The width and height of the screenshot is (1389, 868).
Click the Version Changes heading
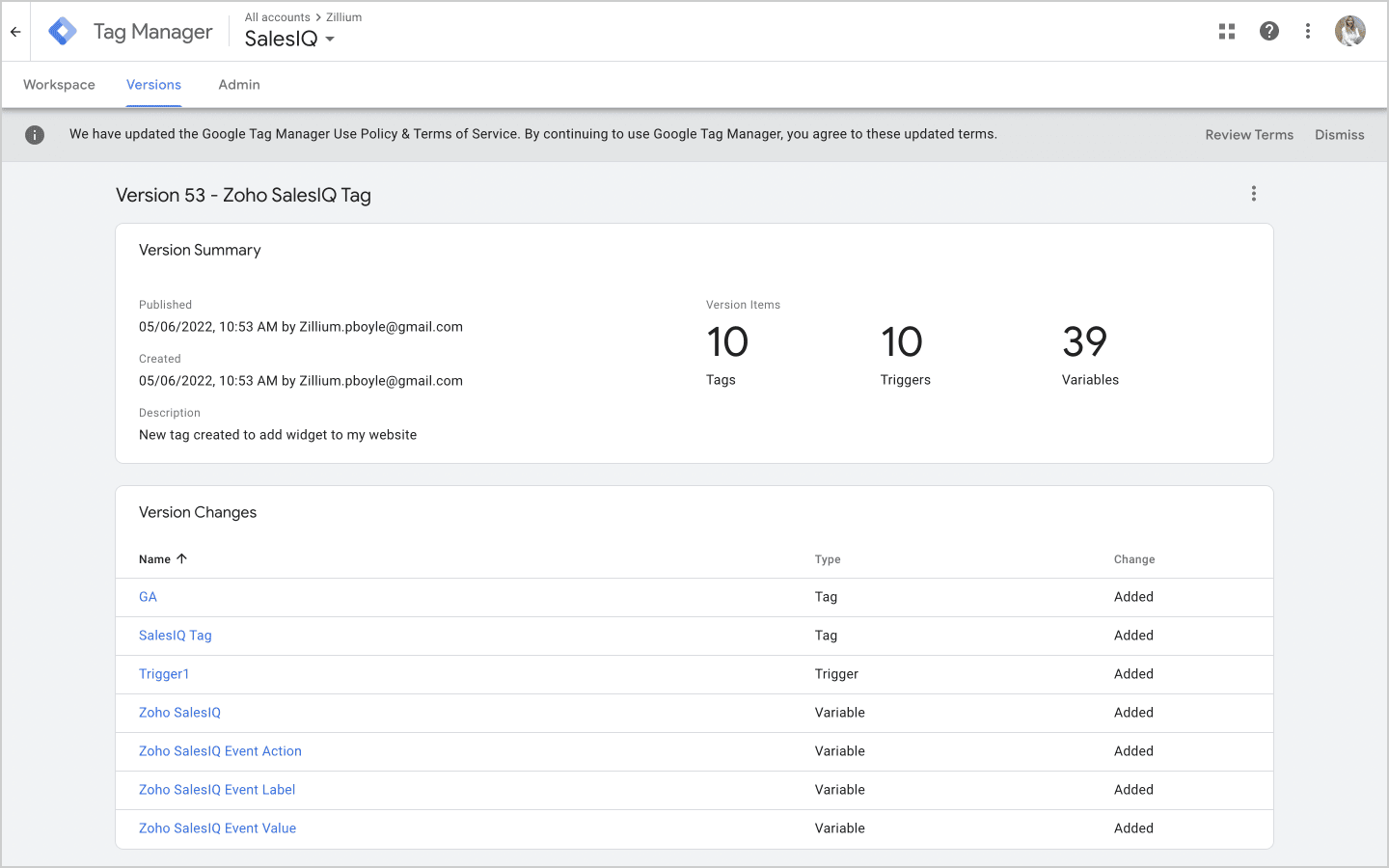tap(198, 512)
